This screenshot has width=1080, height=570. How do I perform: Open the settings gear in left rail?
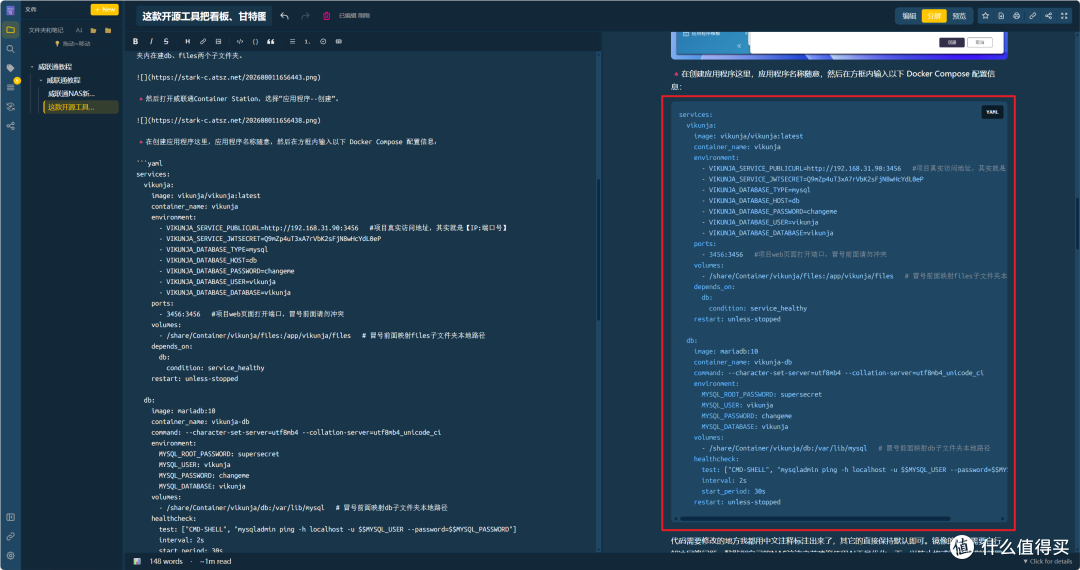[x=10, y=556]
